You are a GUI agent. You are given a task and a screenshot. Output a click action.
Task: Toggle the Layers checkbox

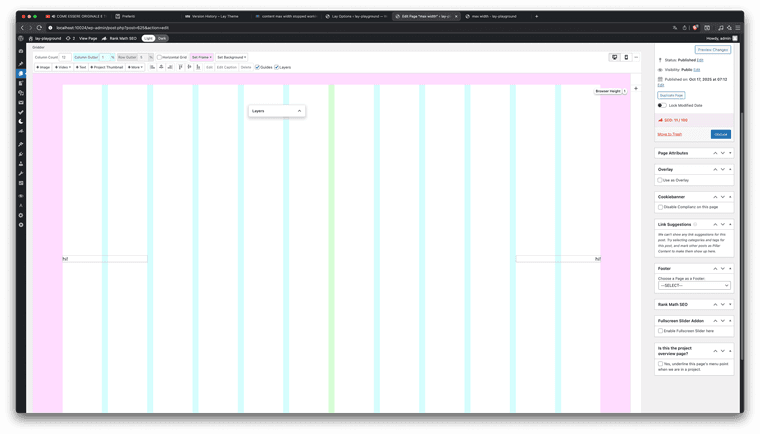coord(277,67)
